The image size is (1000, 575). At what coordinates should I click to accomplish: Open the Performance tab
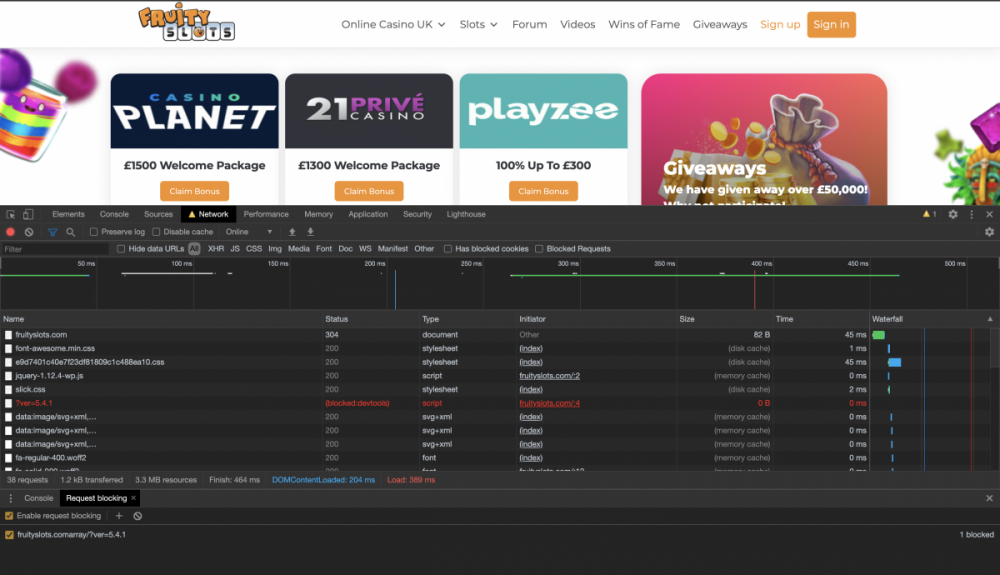(x=266, y=215)
